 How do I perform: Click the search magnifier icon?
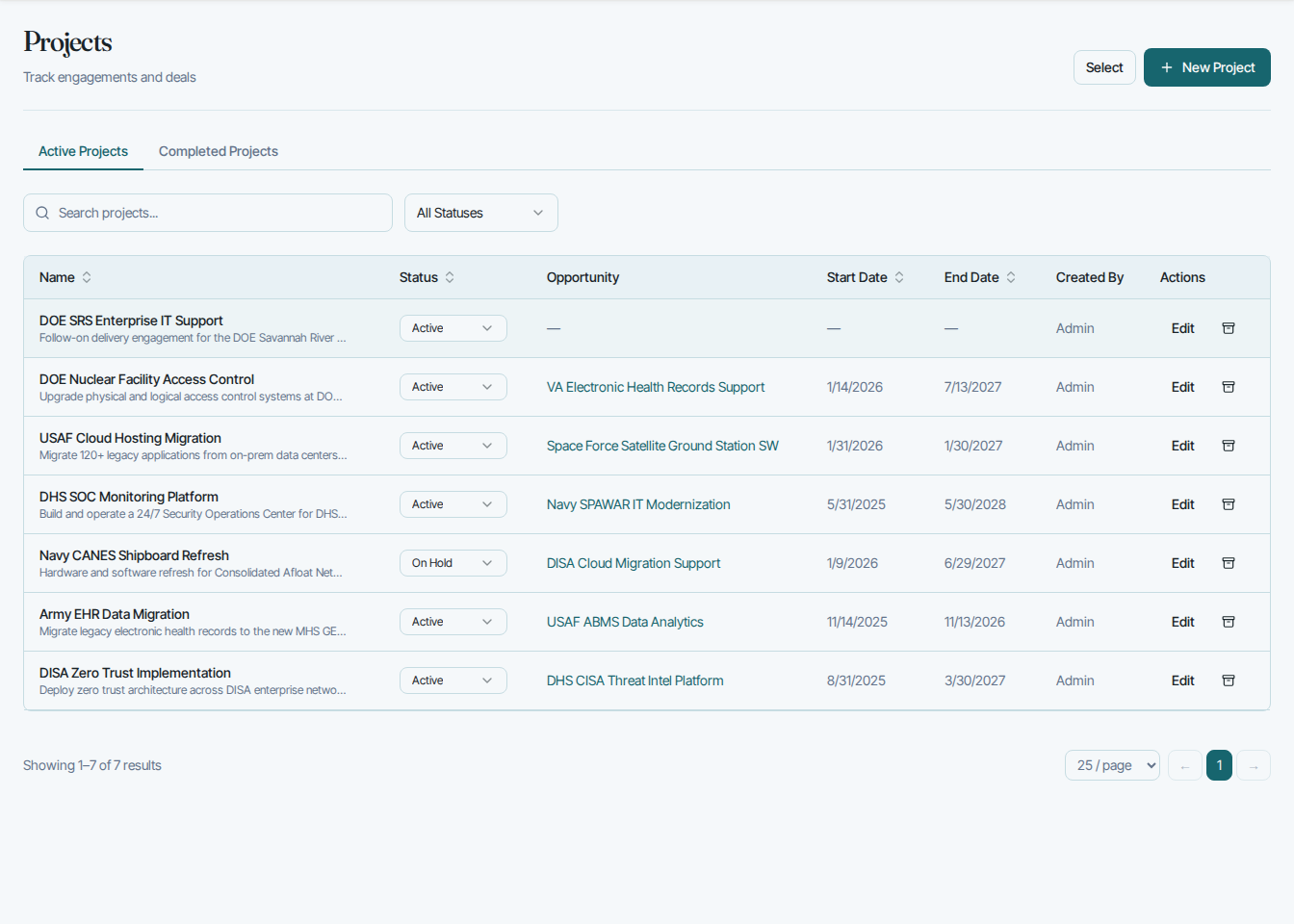[x=42, y=213]
